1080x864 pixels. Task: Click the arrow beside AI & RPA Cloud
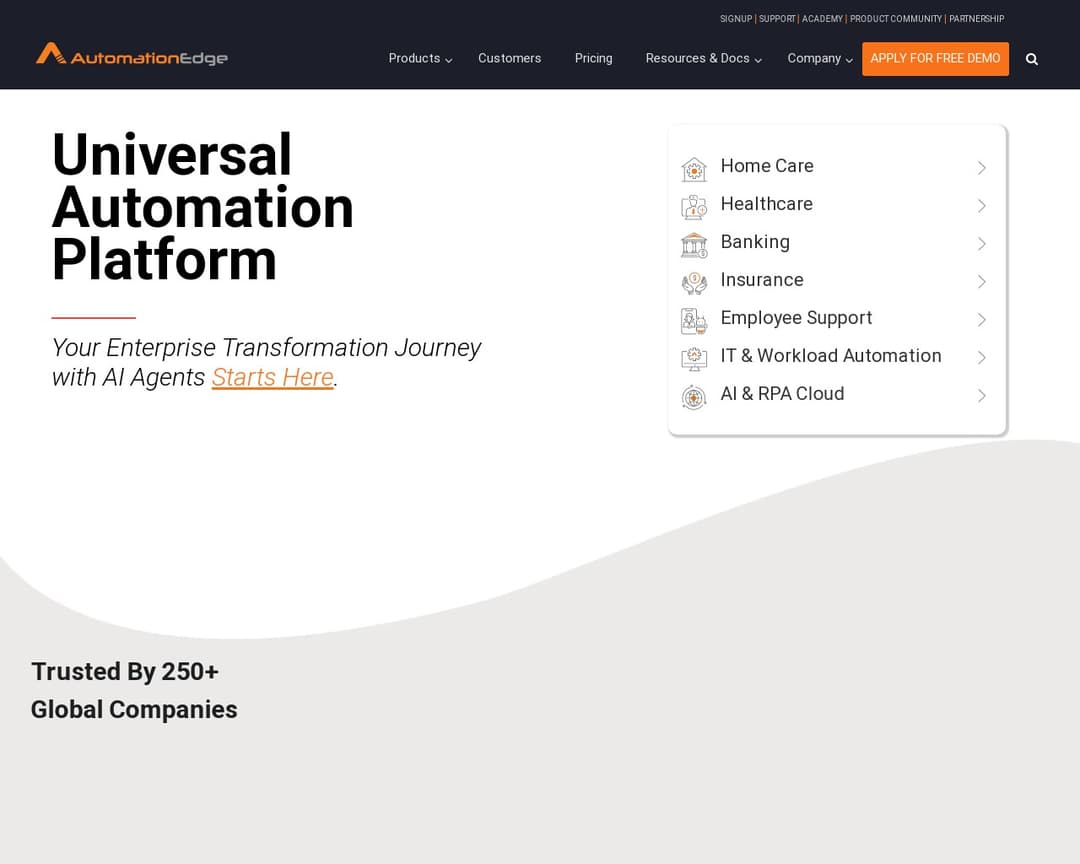(981, 395)
